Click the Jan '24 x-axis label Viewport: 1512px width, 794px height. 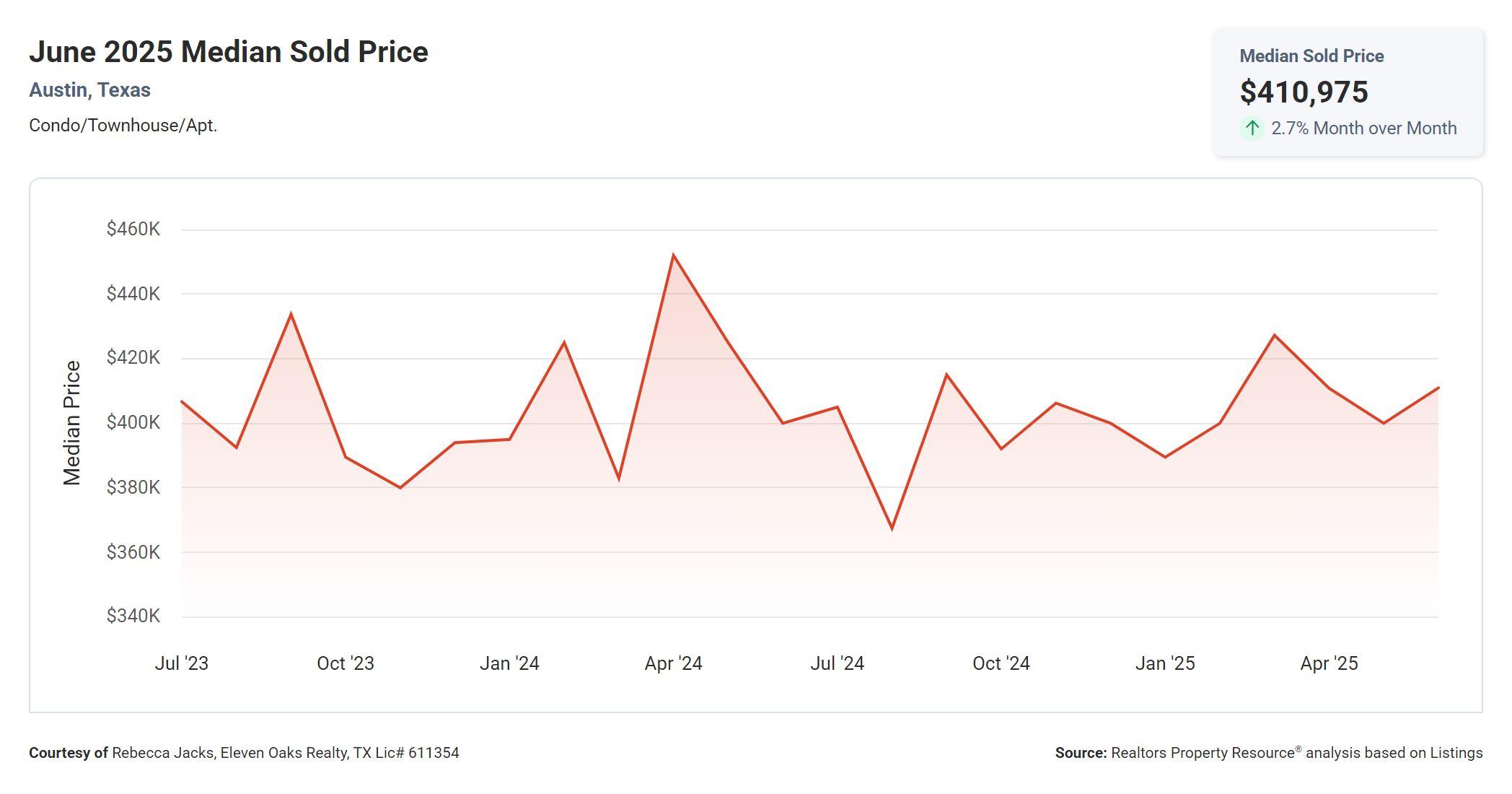pyautogui.click(x=509, y=663)
